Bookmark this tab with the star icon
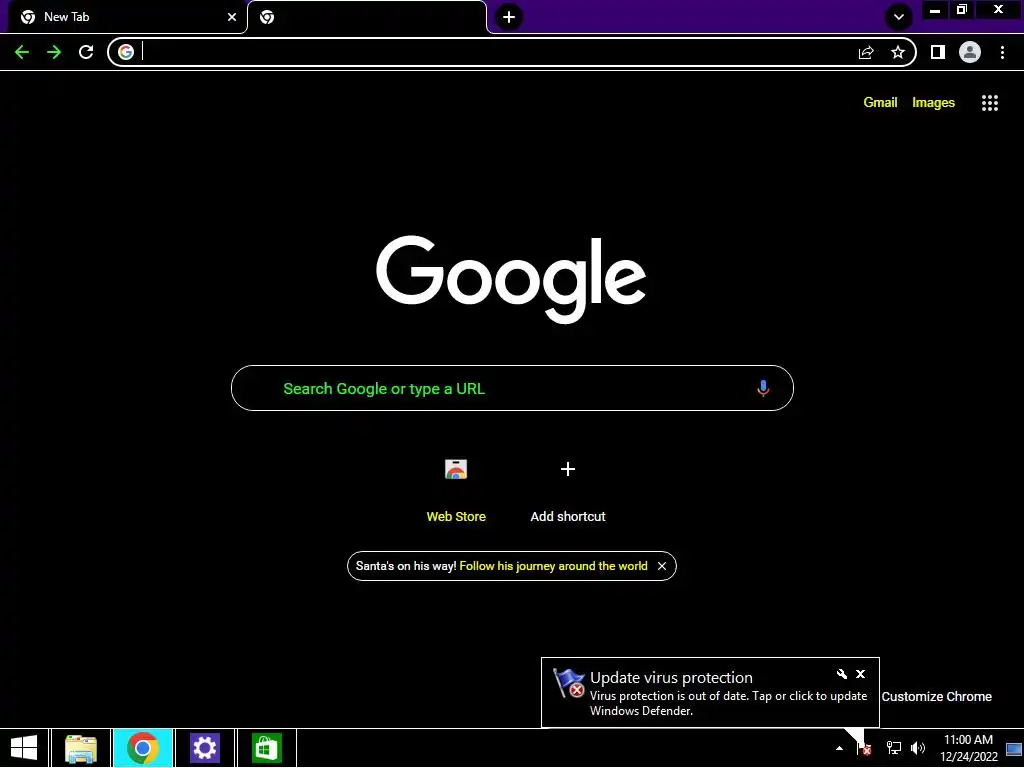 (x=898, y=52)
